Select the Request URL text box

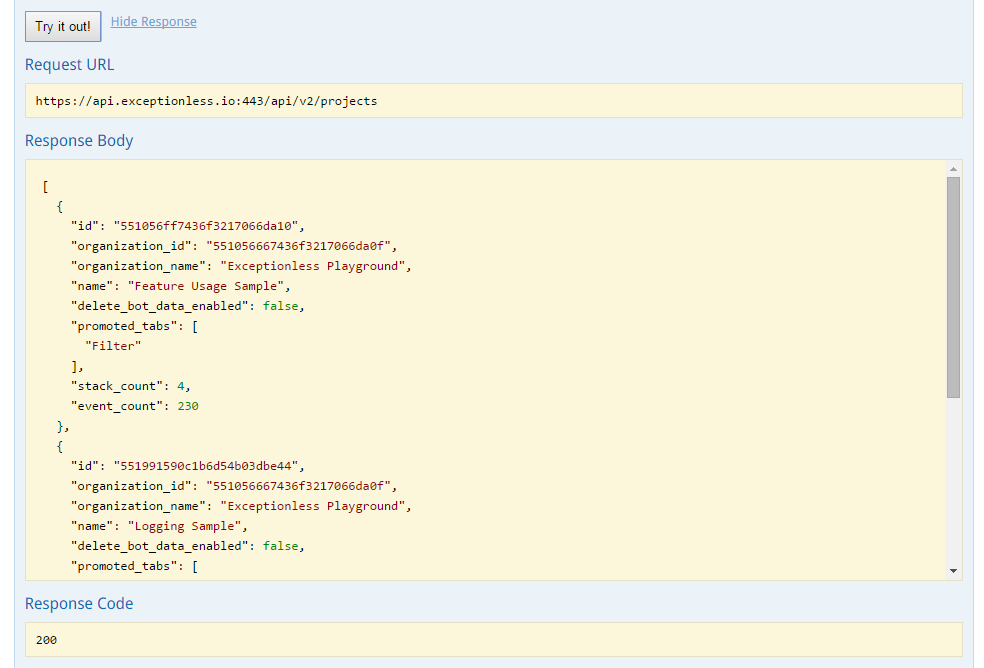click(x=493, y=101)
